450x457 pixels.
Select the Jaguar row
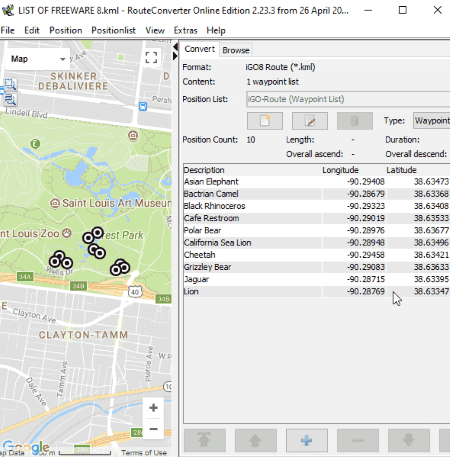[x=317, y=279]
